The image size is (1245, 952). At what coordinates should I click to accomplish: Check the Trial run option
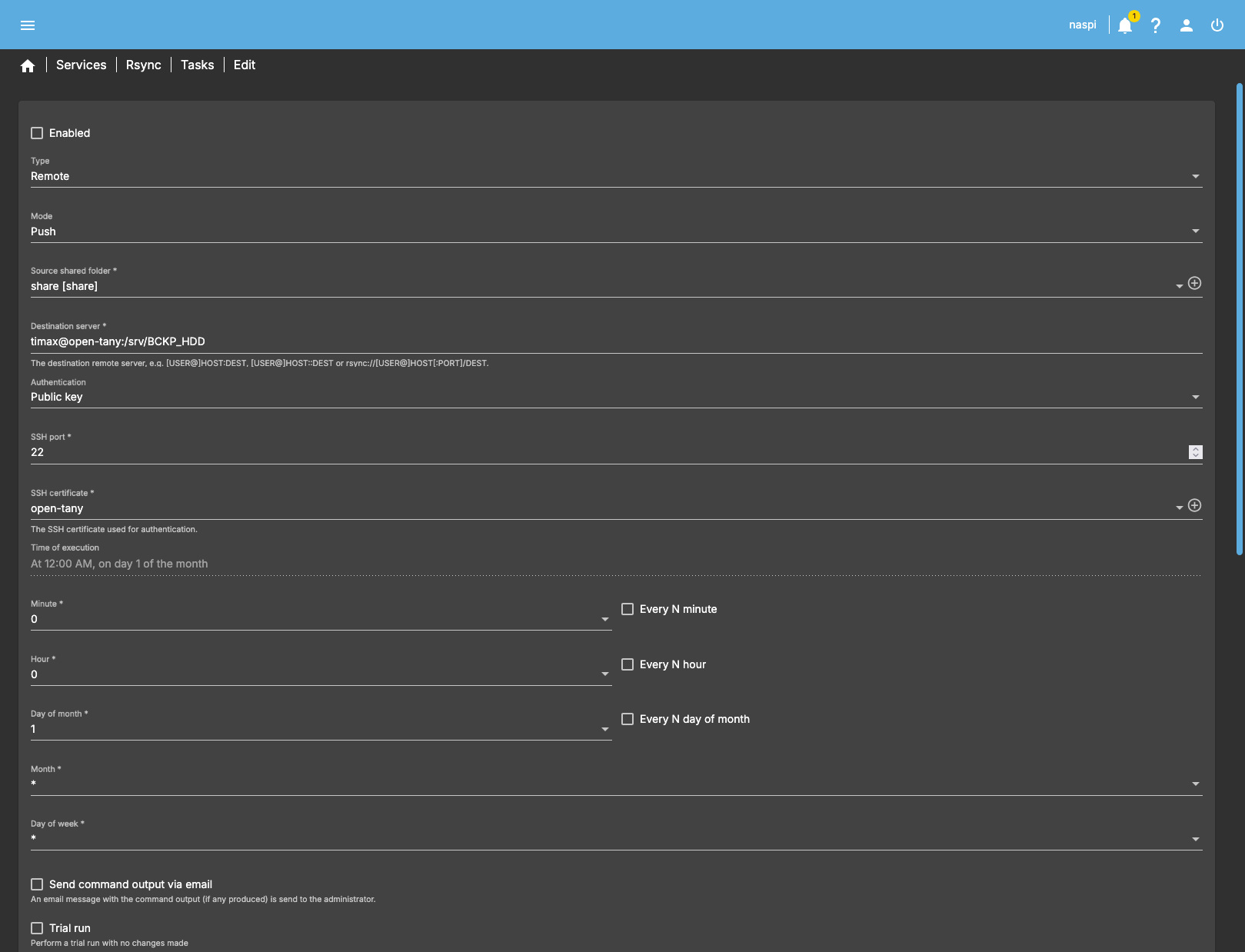coord(37,928)
